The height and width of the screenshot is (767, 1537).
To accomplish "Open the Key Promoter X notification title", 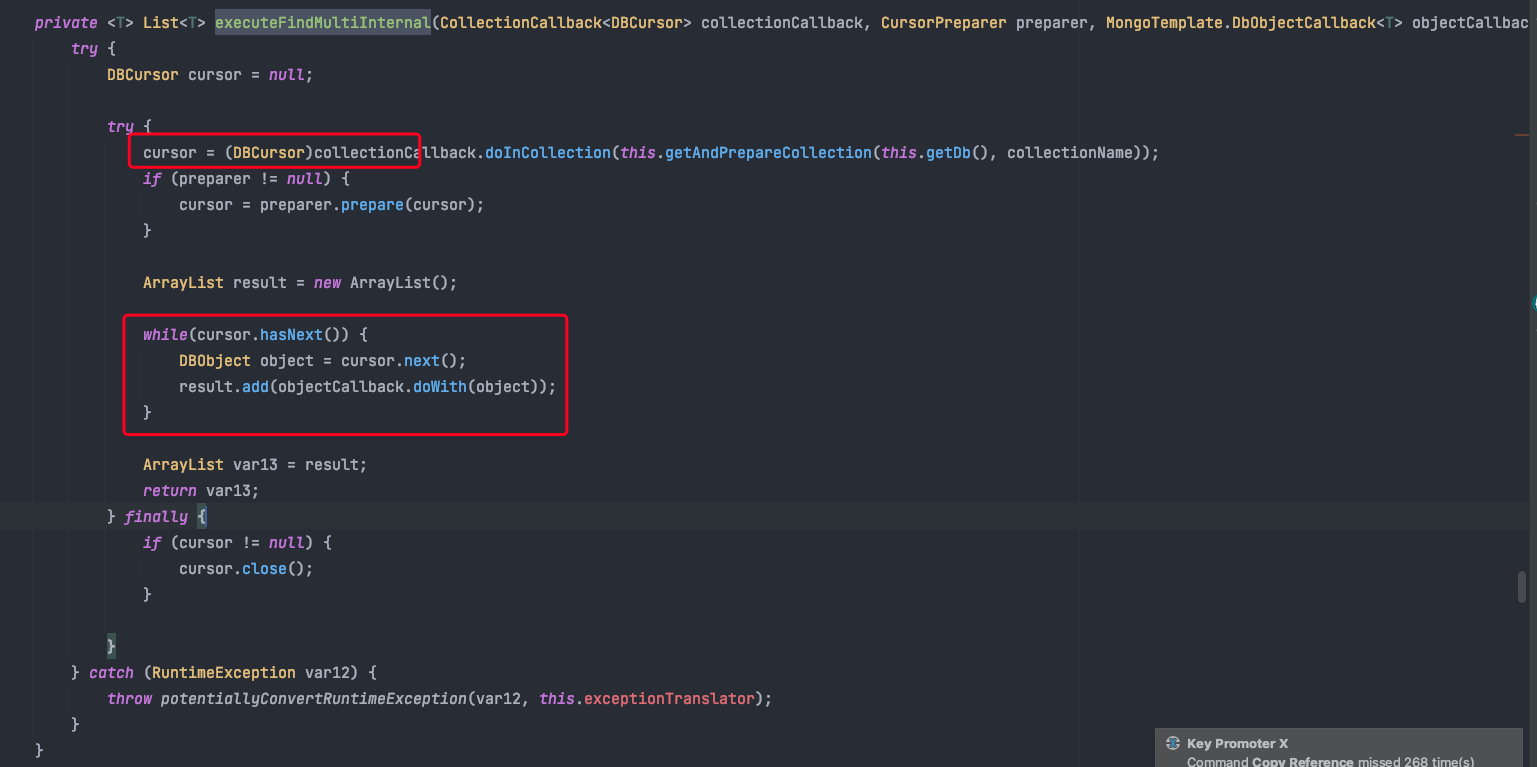I will (1237, 744).
